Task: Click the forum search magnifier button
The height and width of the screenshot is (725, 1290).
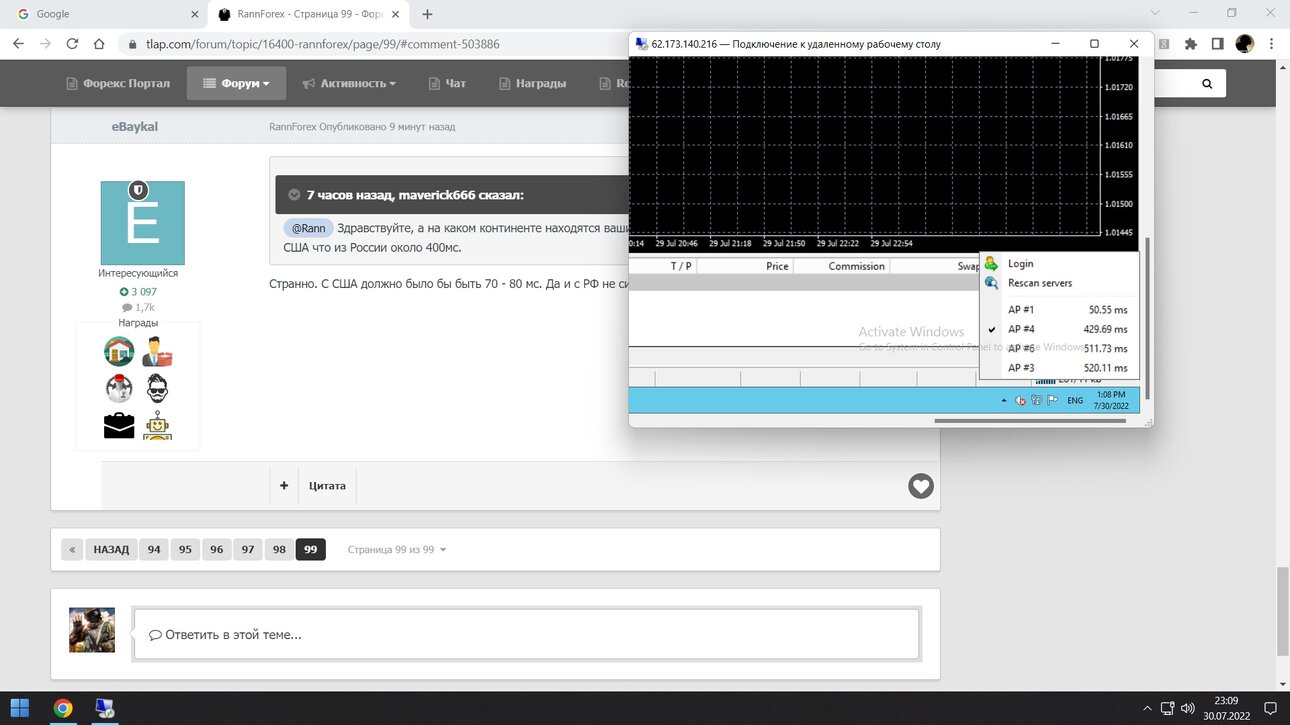Action: 1207,84
